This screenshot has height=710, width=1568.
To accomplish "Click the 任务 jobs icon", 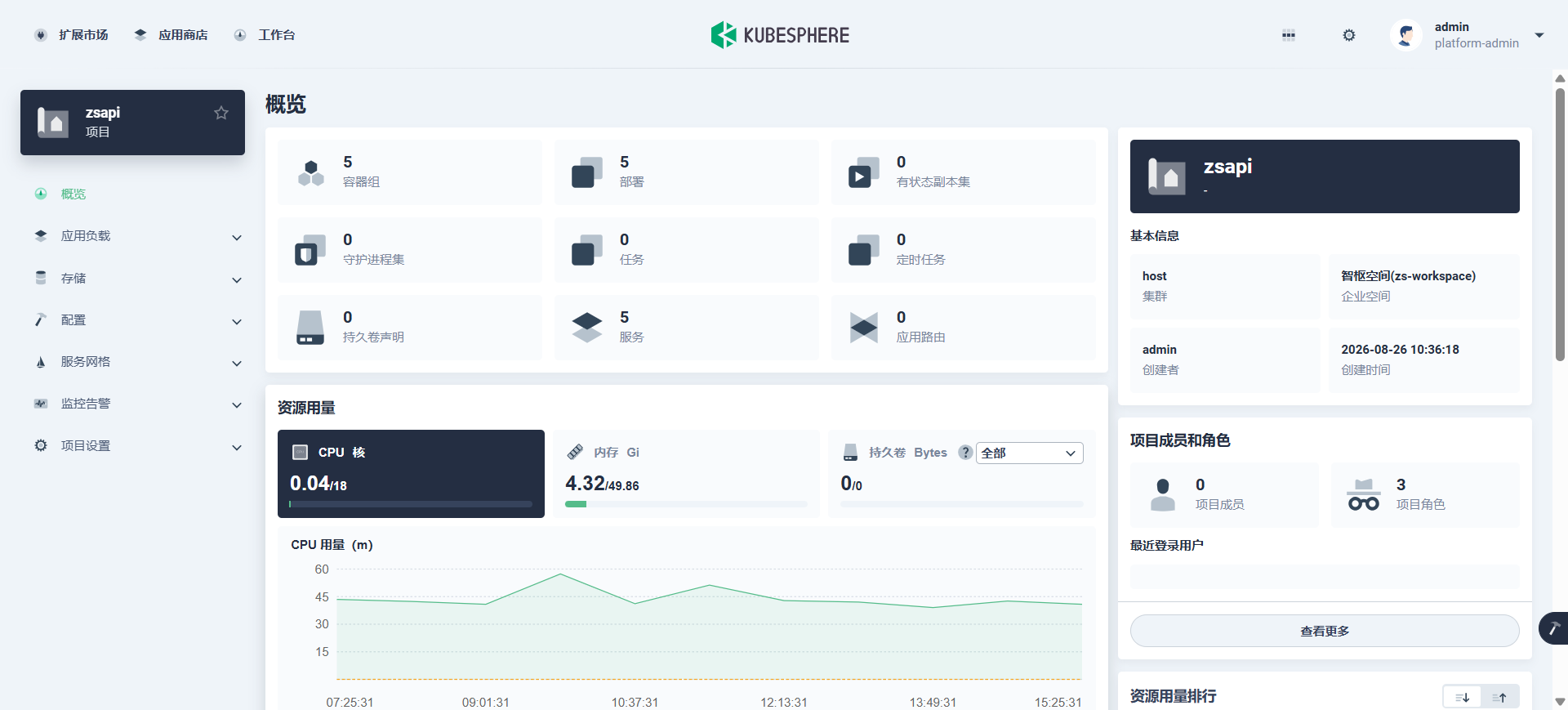I will coord(587,250).
